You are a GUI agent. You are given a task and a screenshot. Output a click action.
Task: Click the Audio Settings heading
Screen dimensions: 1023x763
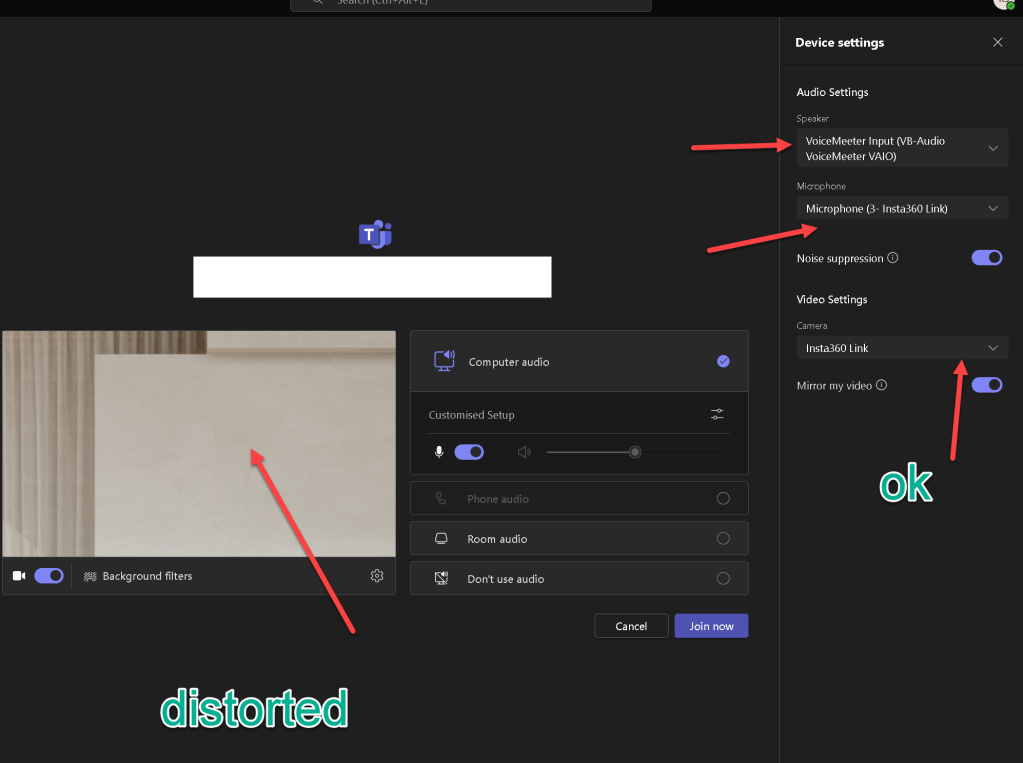pyautogui.click(x=832, y=92)
